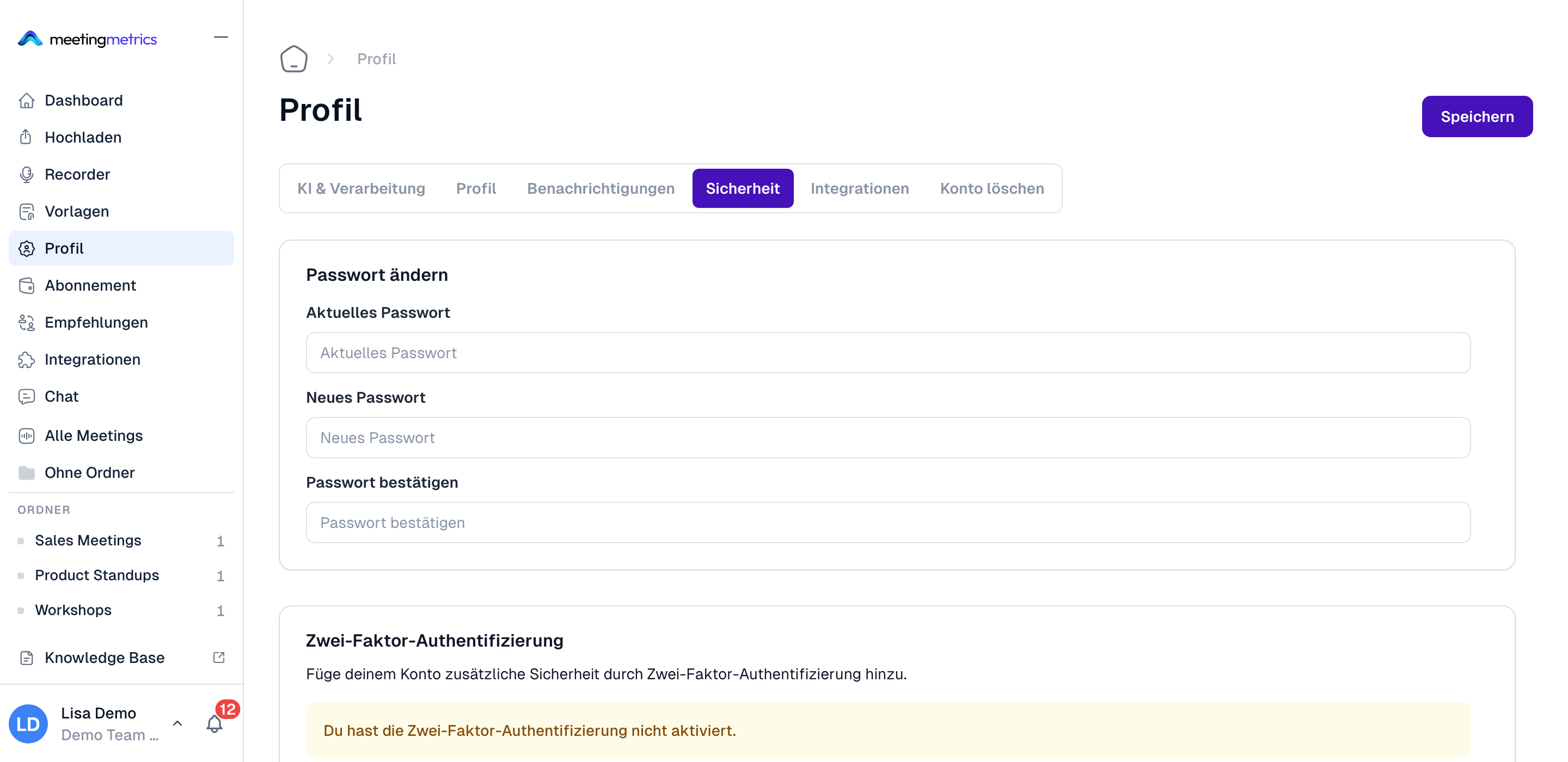
Task: Click the Profil gear icon in sidebar
Action: (x=26, y=248)
